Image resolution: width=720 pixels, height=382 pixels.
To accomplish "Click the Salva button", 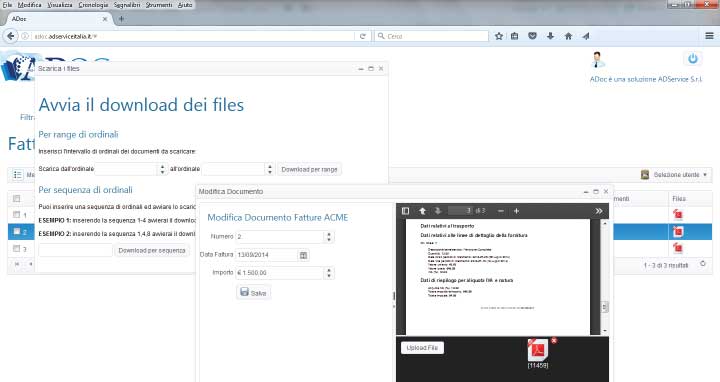I will (253, 292).
